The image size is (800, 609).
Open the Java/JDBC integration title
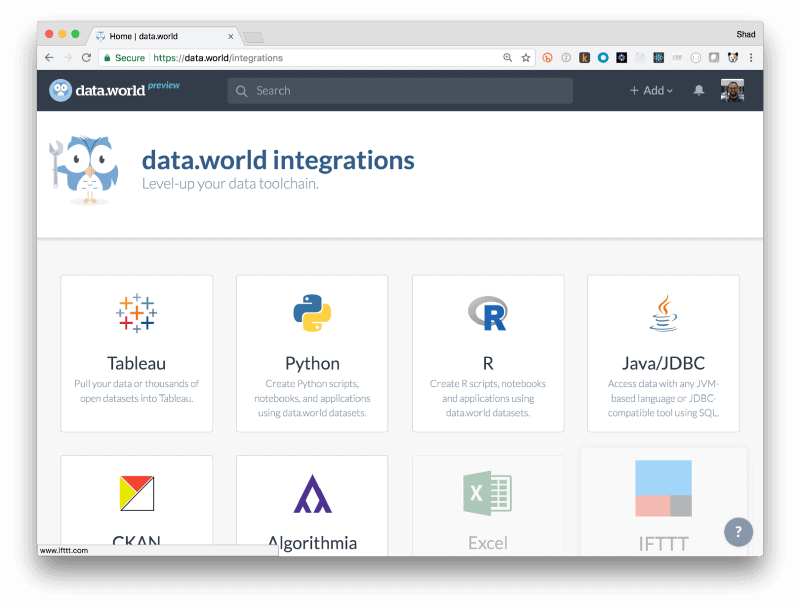(663, 363)
